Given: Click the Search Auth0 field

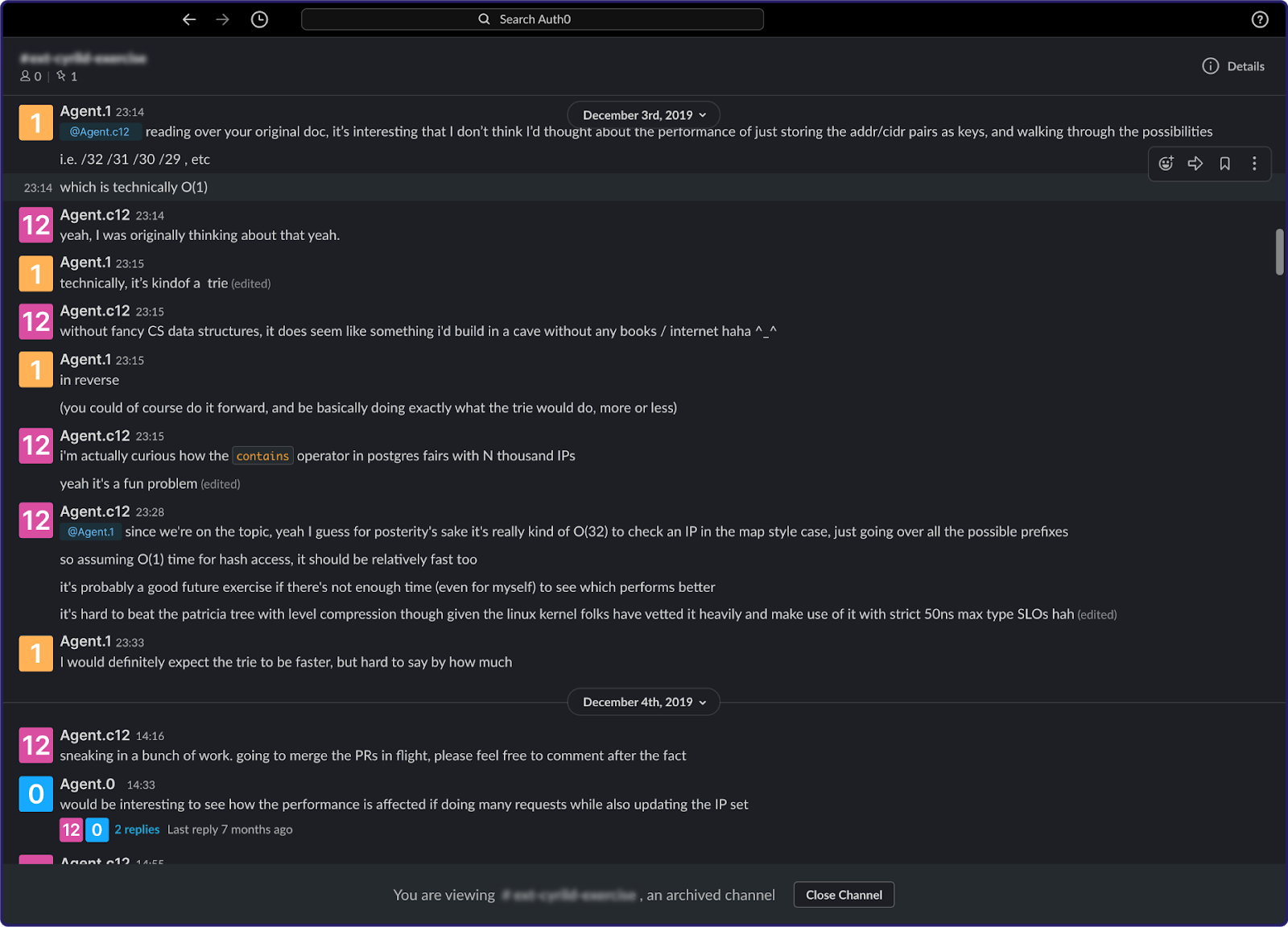Looking at the screenshot, I should [532, 19].
